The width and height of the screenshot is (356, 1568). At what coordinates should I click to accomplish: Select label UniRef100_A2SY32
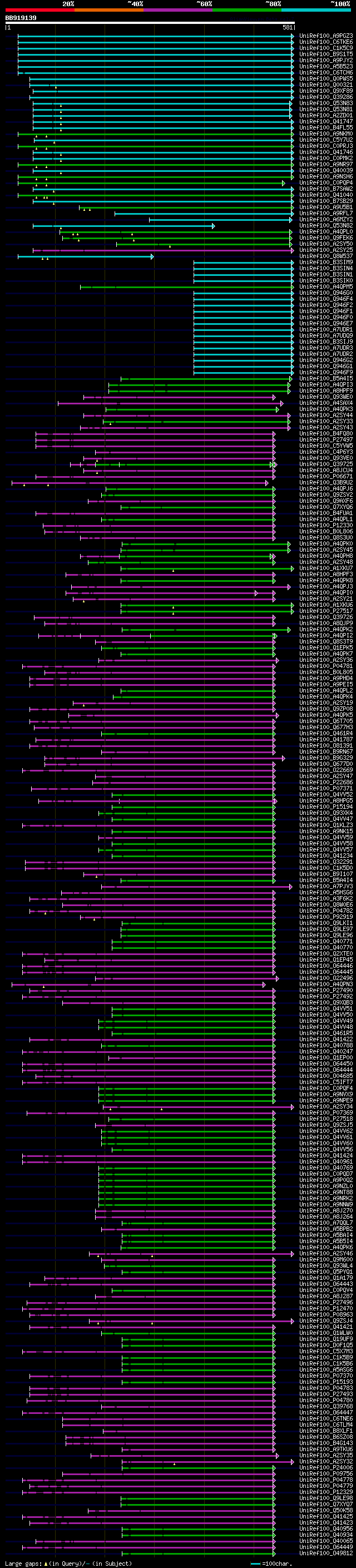click(326, 1461)
